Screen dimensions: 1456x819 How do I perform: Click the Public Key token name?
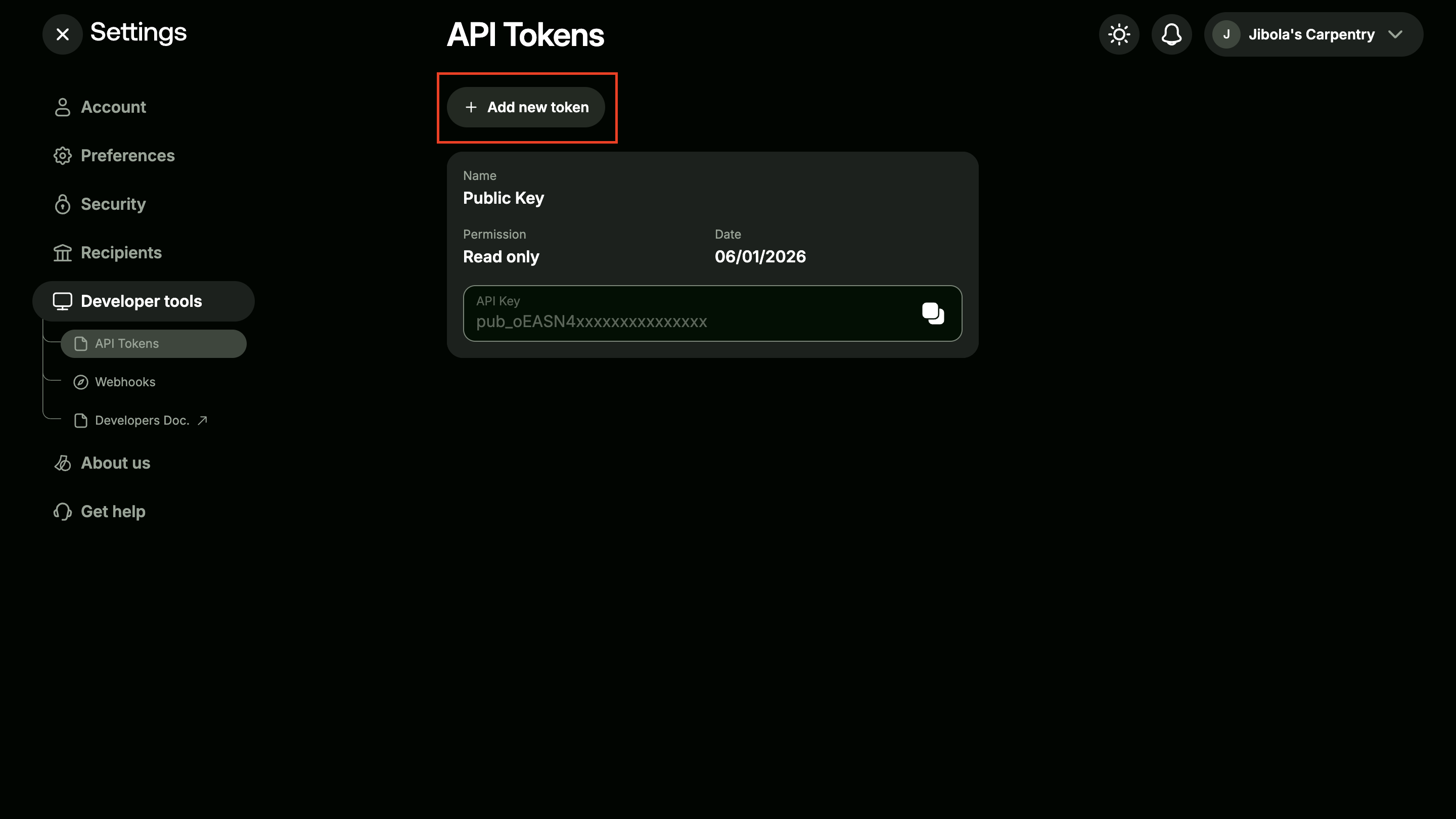503,198
